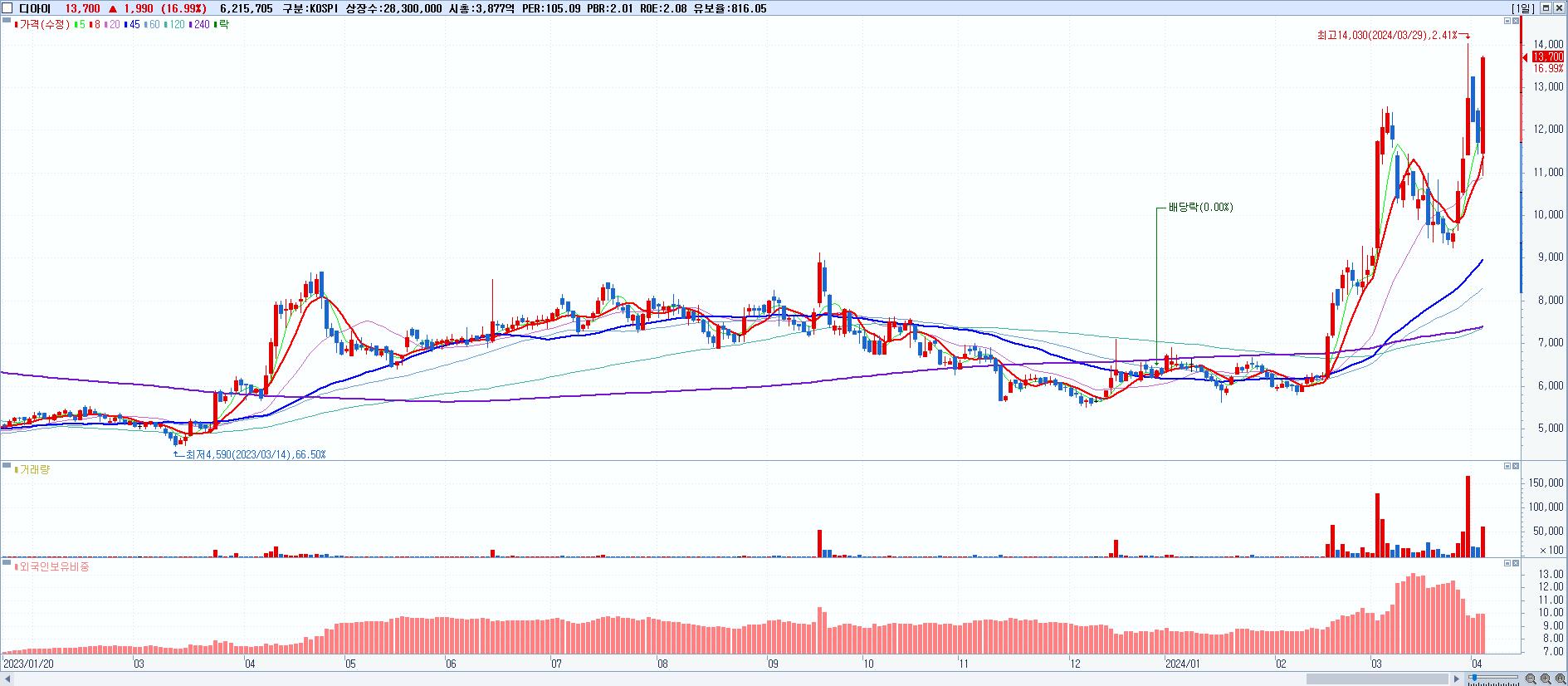Screen dimensions: 1568x686
Task: Tick the checkbox beside stock name 디아이
Action: click(x=7, y=8)
